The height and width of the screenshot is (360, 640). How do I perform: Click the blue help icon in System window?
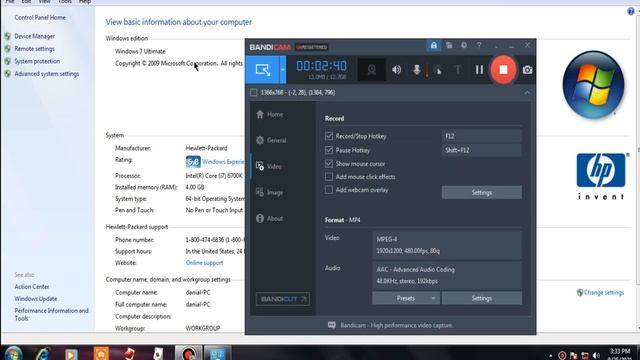[631, 11]
